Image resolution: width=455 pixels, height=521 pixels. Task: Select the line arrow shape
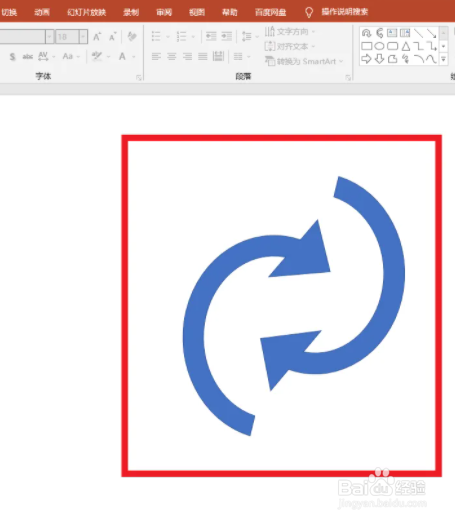click(431, 33)
